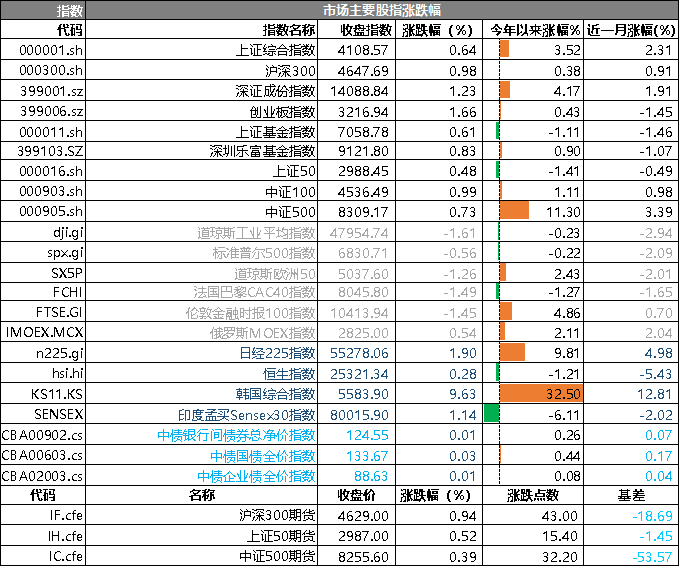Select the 收盘指数 column header
This screenshot has width=681, height=568.
[358, 30]
